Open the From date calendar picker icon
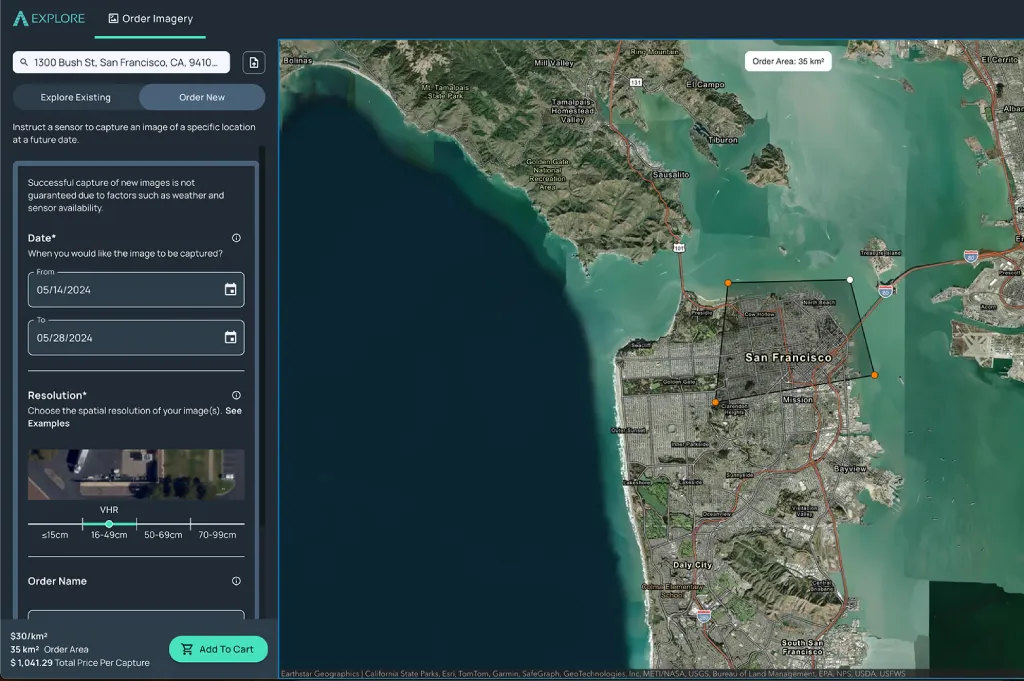 231,289
